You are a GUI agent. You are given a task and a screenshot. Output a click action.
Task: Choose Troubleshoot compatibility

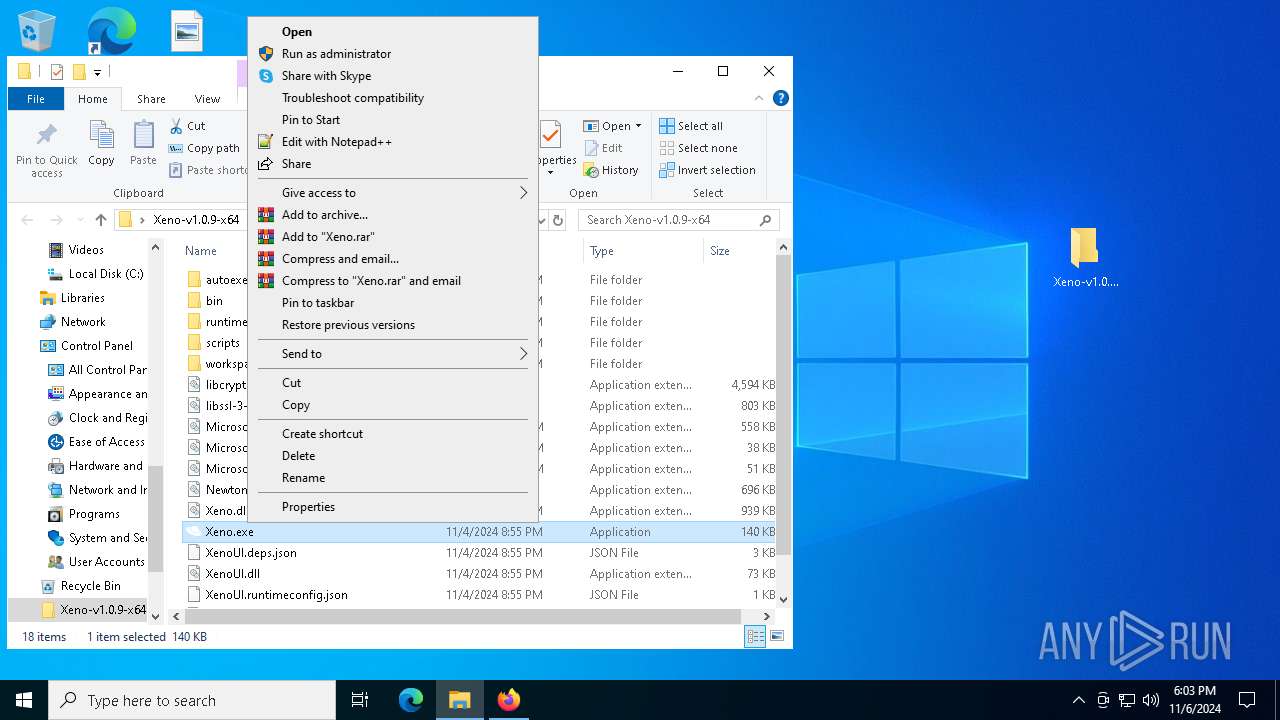pos(393,98)
